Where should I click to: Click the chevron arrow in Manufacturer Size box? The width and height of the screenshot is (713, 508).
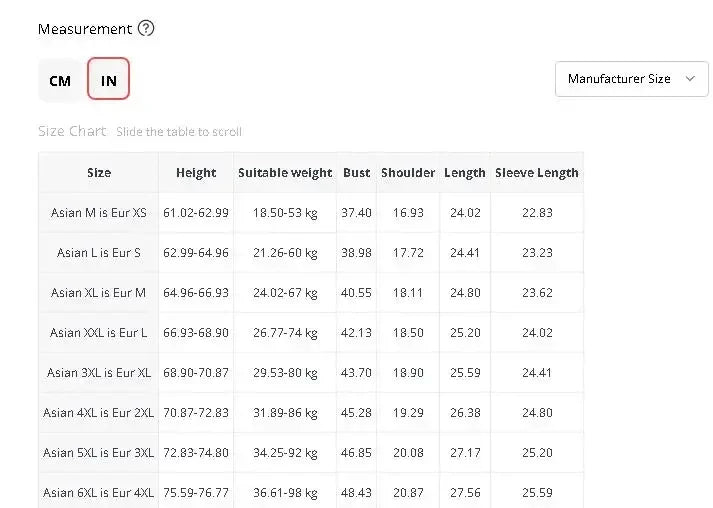tap(690, 79)
